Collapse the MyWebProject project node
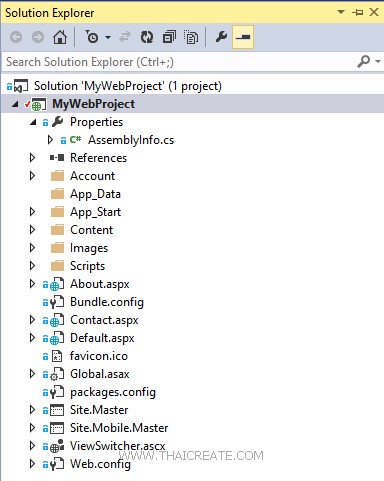The width and height of the screenshot is (384, 481). (x=15, y=104)
